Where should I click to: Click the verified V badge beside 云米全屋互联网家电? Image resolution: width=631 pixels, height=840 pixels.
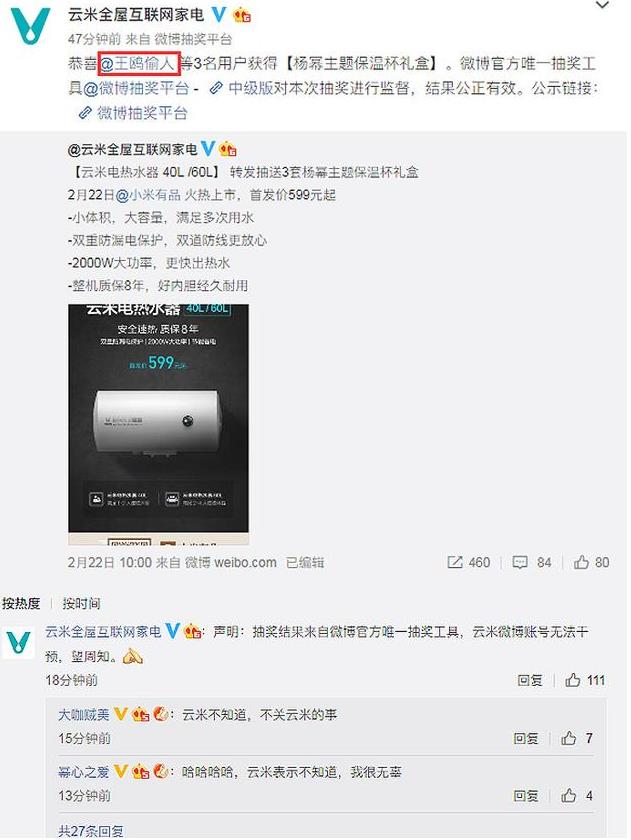pos(218,14)
